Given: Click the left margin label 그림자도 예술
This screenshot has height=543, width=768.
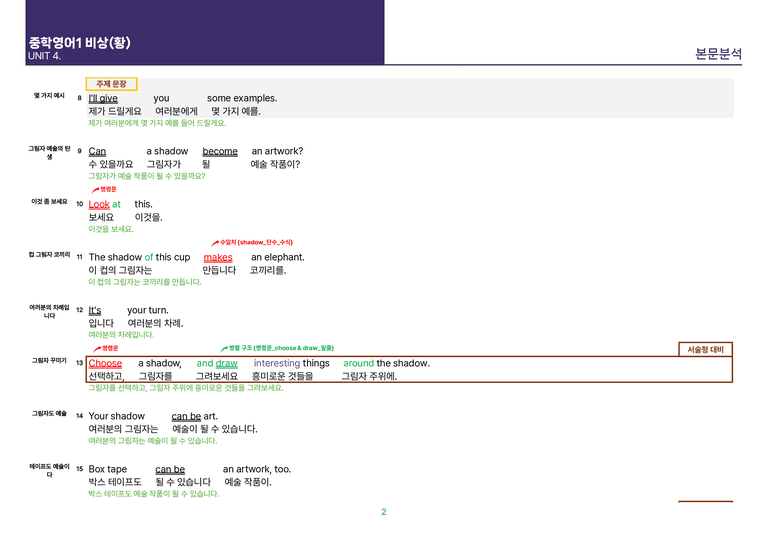Looking at the screenshot, I should click(49, 414).
